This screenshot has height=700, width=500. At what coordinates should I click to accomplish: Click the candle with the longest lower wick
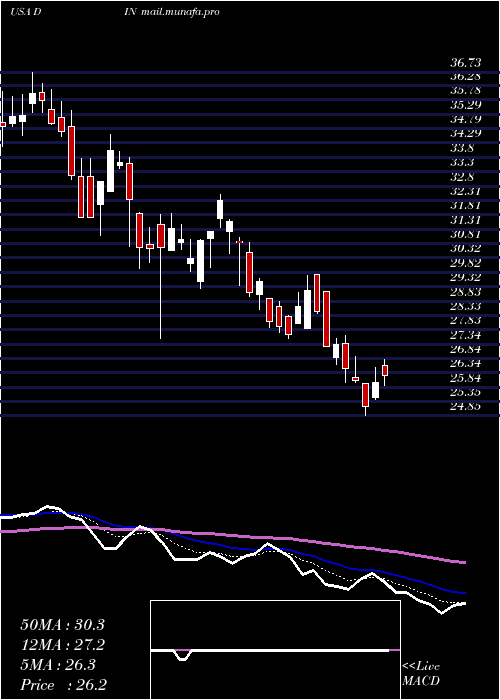[161, 276]
